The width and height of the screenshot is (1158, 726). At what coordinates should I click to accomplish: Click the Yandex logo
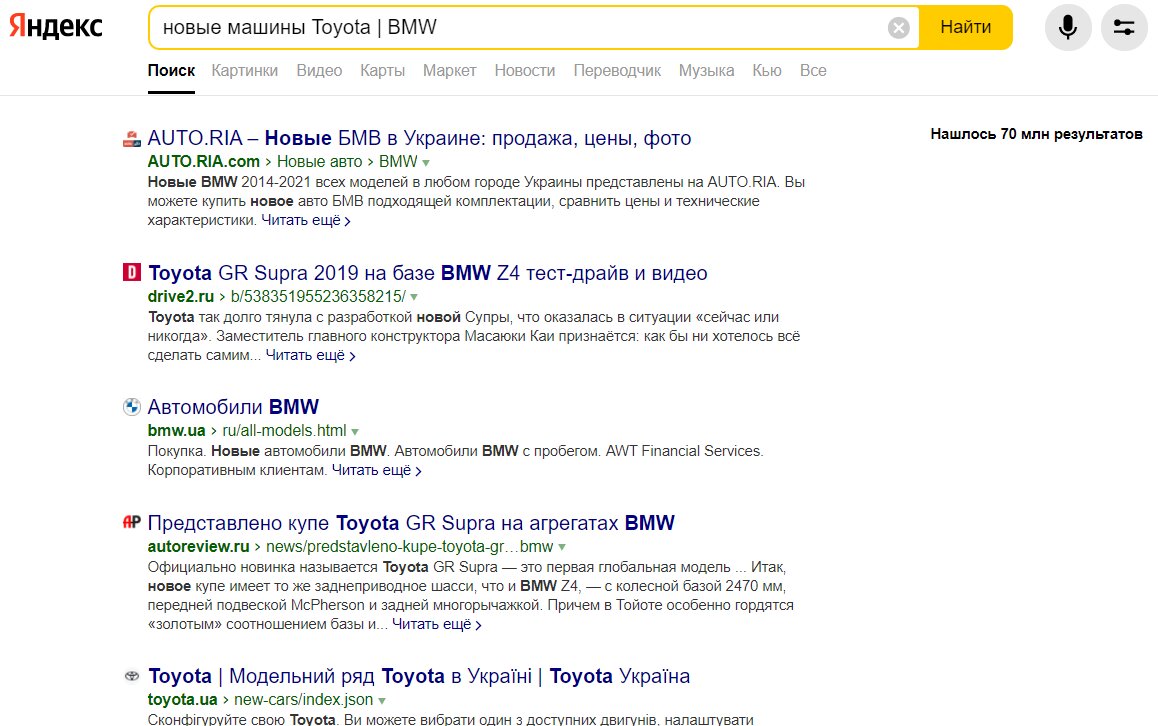click(x=55, y=27)
